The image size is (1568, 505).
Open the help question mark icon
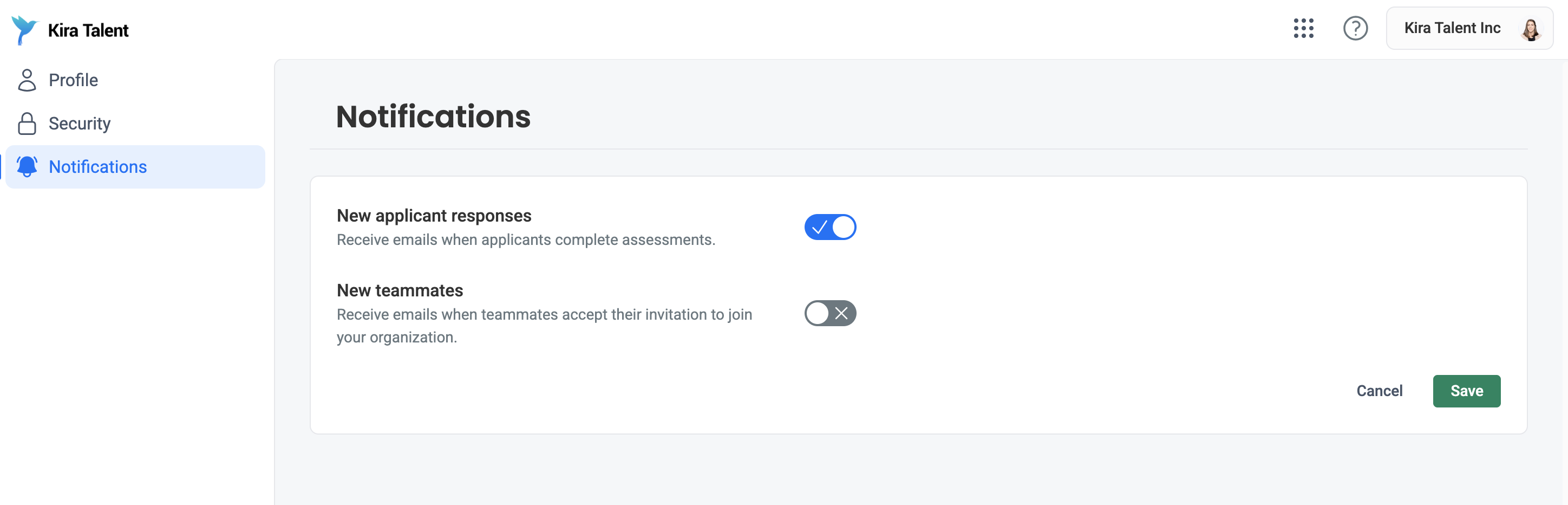[x=1355, y=28]
